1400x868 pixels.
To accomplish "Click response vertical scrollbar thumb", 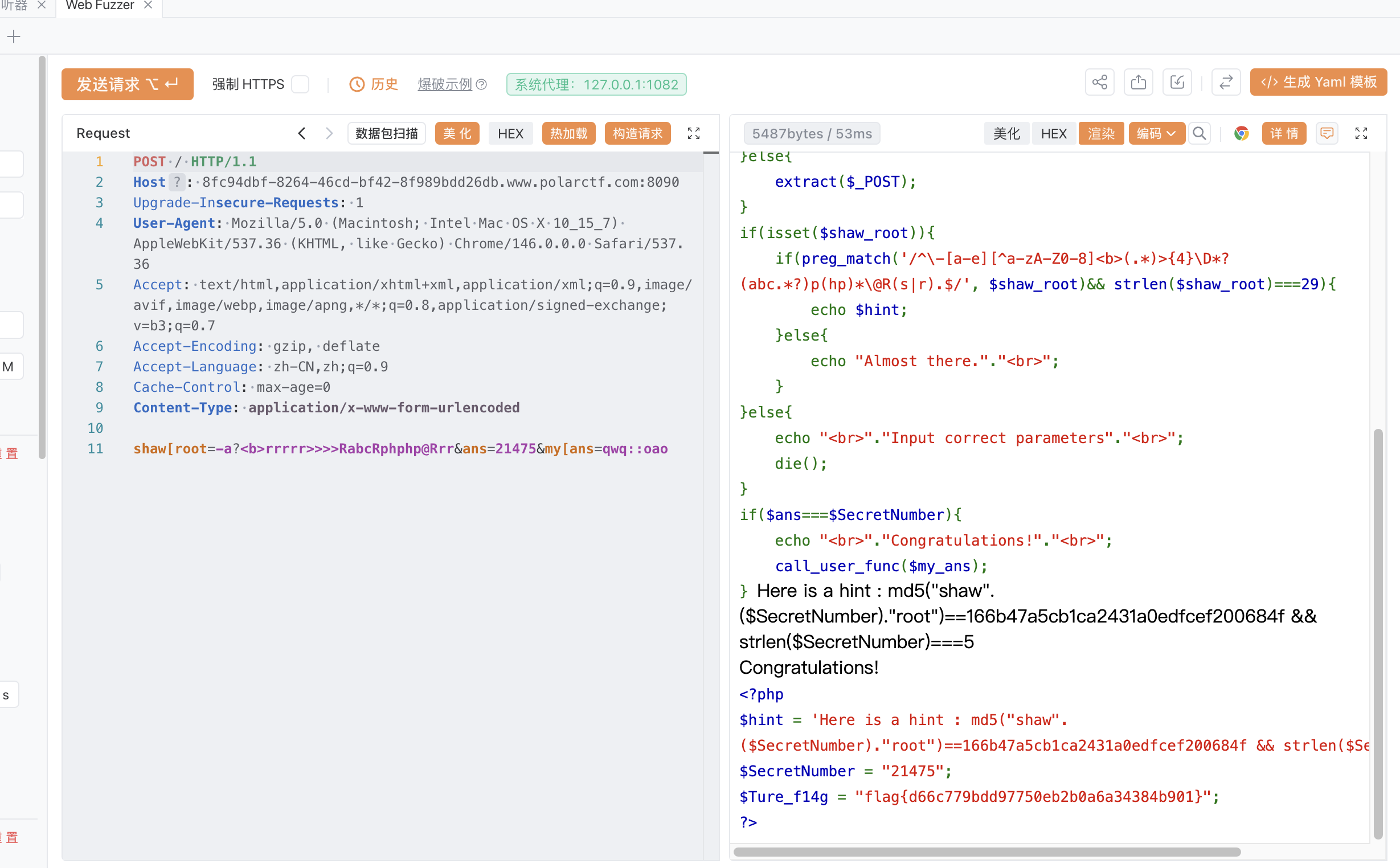I will [x=1378, y=633].
